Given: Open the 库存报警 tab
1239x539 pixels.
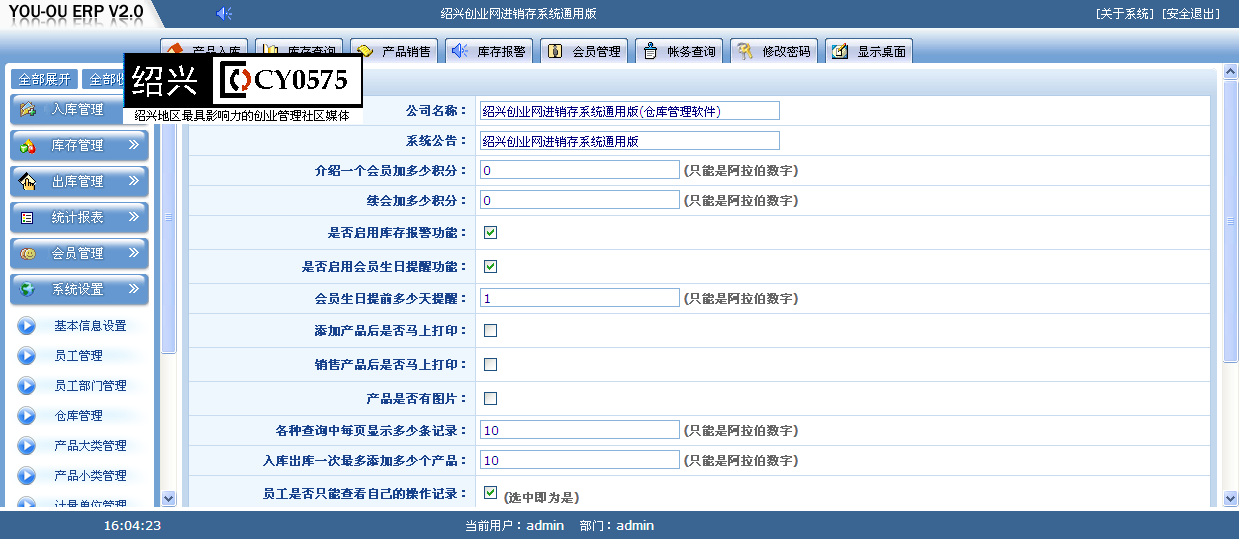Looking at the screenshot, I should [x=490, y=51].
